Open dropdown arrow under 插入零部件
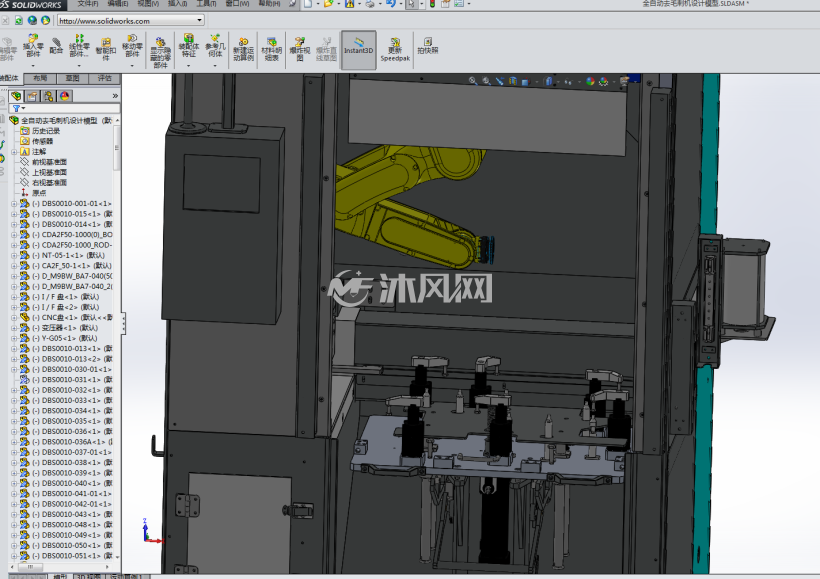 coord(33,66)
